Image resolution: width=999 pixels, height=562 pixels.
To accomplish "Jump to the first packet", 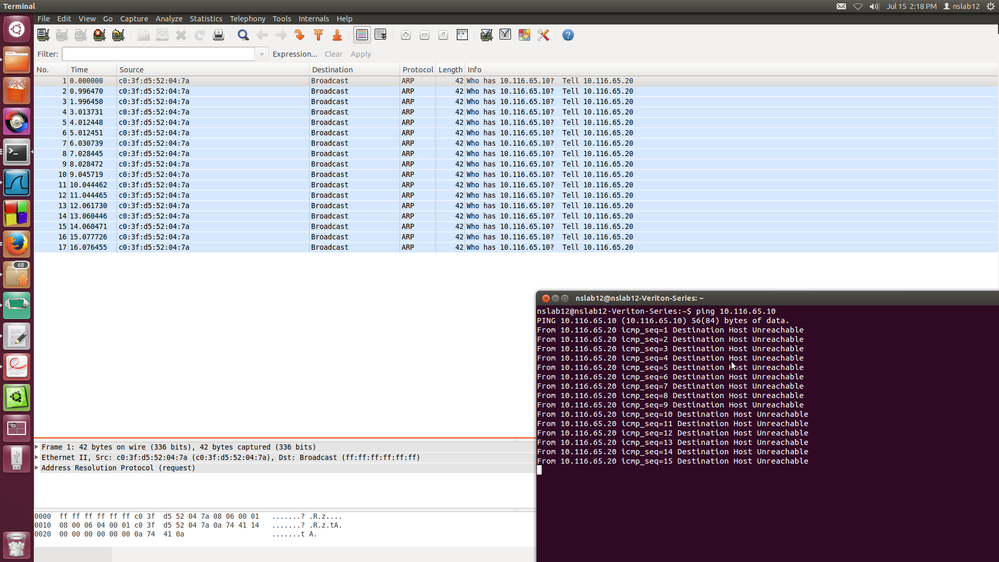I will pyautogui.click(x=318, y=35).
